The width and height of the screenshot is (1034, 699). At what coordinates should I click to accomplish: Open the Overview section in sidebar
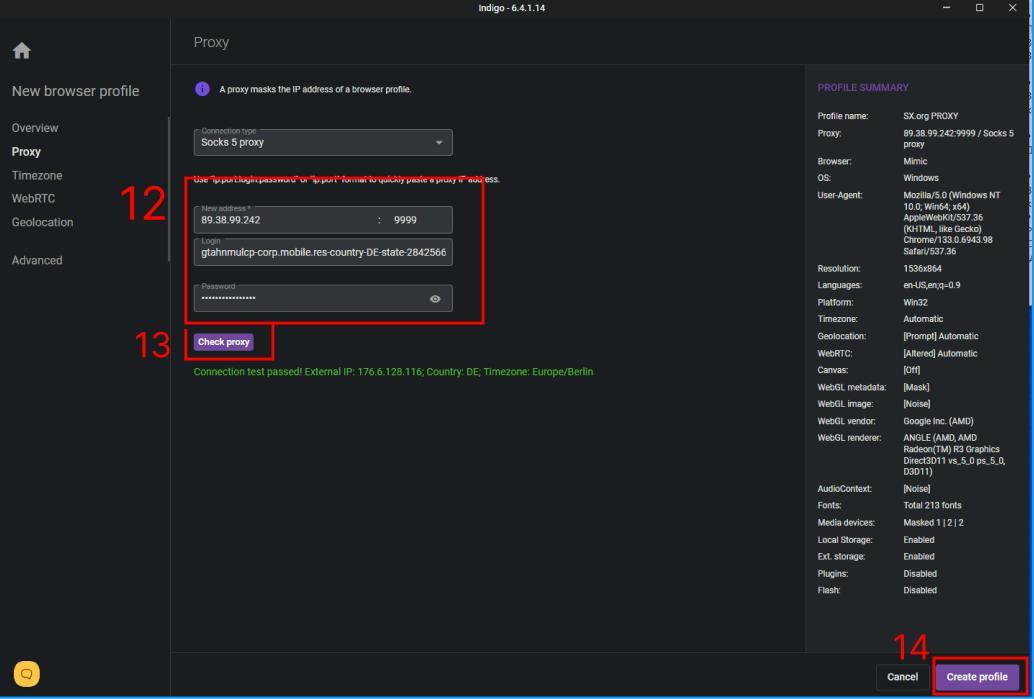point(35,128)
